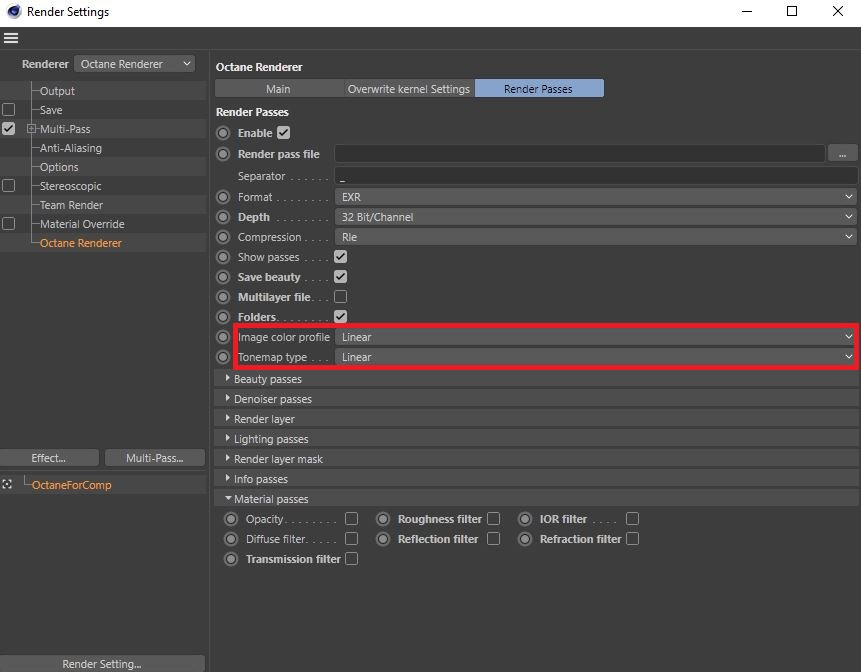Click the Render pass file input field

click(579, 154)
